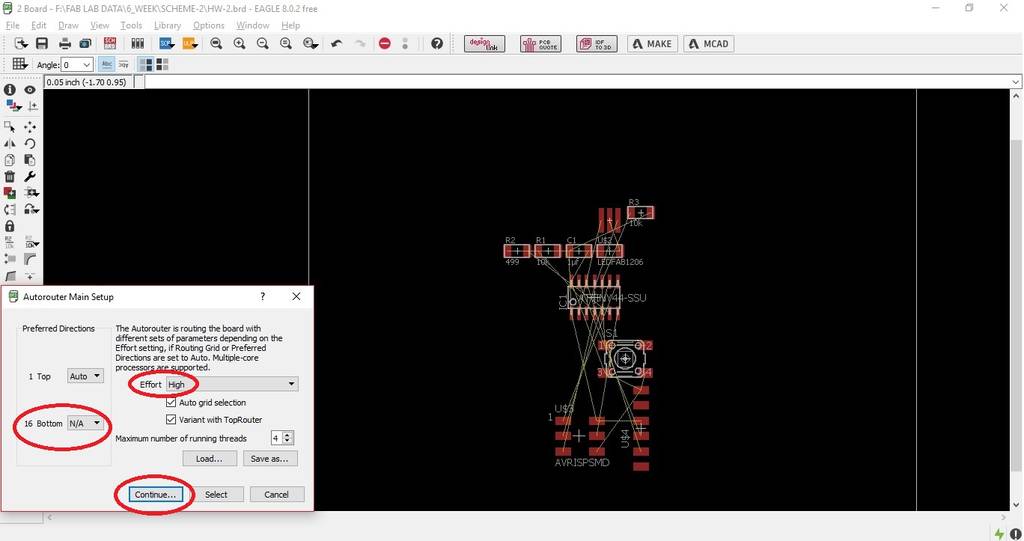Click the Print icon in toolbar

[x=65, y=44]
